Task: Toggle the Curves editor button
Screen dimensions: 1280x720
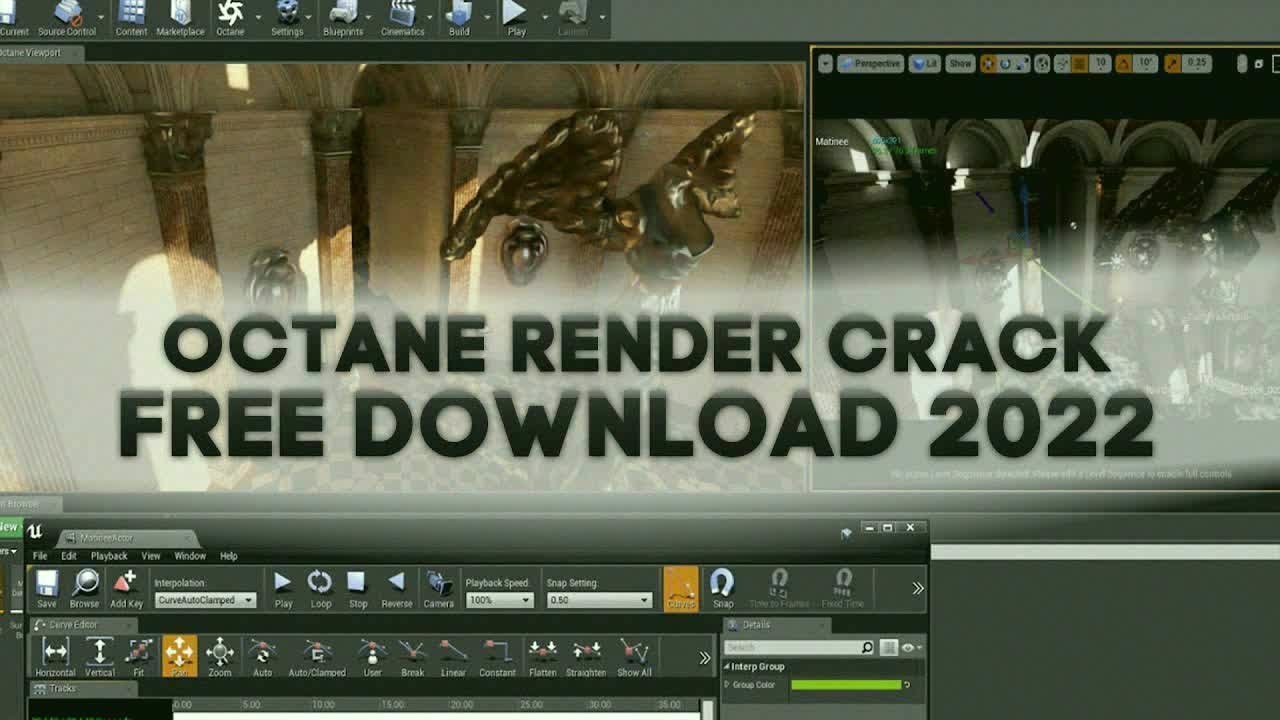Action: [x=681, y=589]
